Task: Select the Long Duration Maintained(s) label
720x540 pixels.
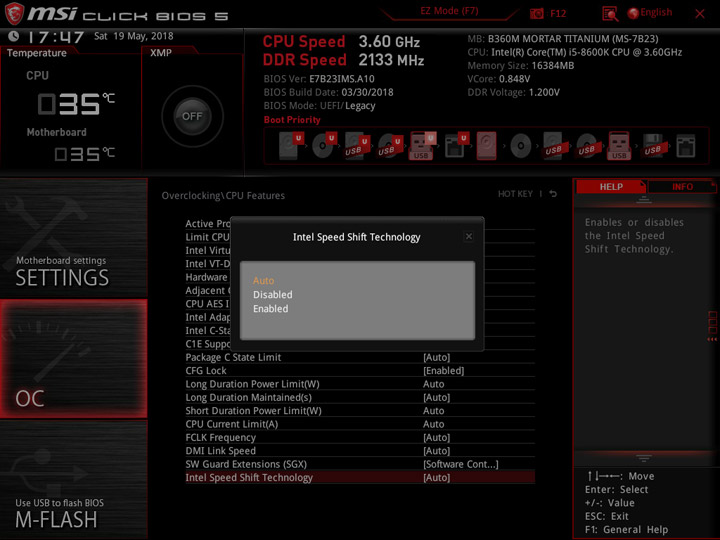Action: pos(248,398)
